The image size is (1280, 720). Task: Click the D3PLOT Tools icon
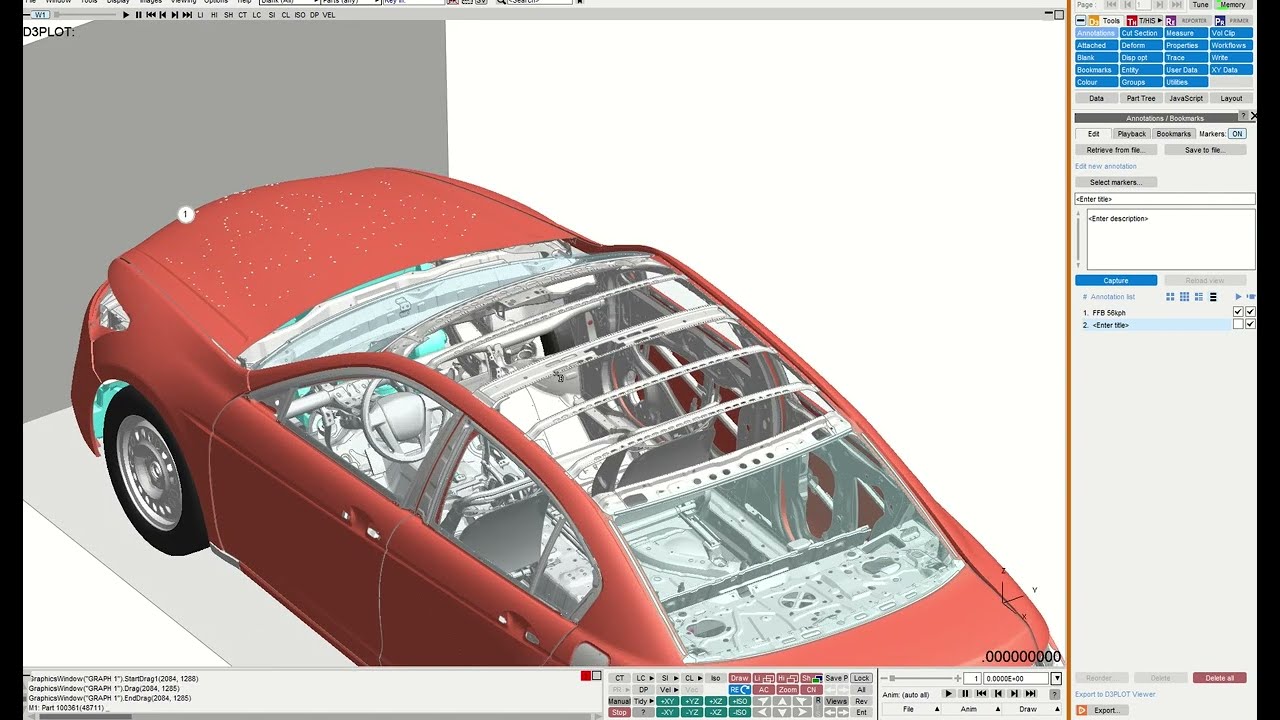1094,21
